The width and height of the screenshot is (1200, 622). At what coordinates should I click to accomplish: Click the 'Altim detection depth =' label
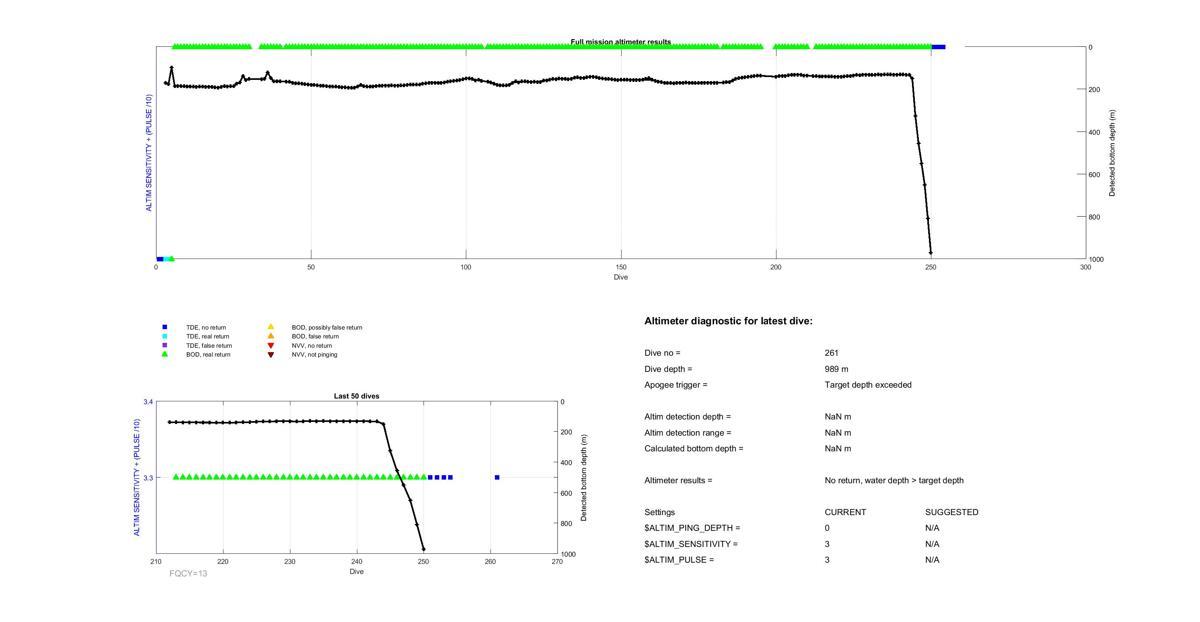pos(688,417)
